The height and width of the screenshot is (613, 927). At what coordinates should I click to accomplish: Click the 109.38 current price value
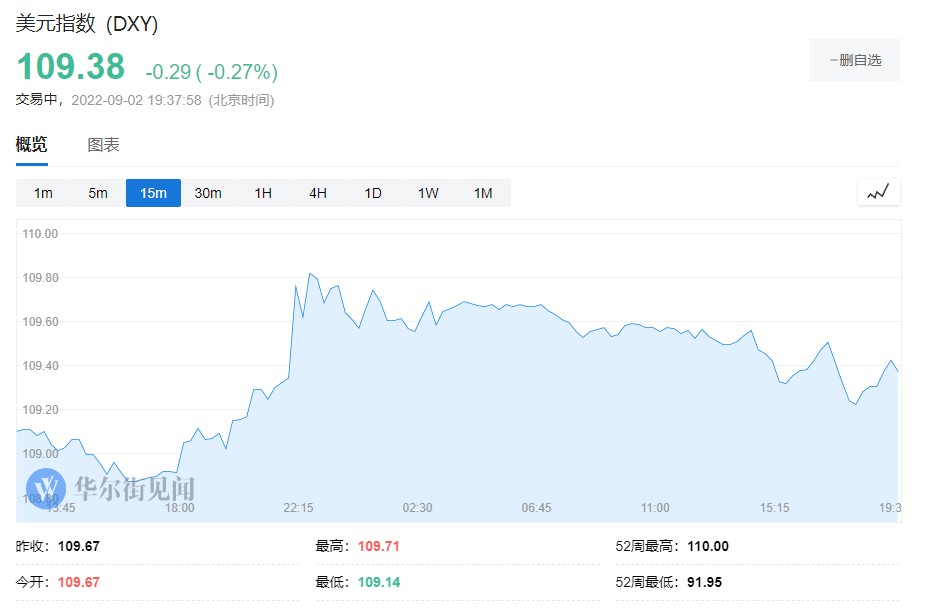coord(71,67)
